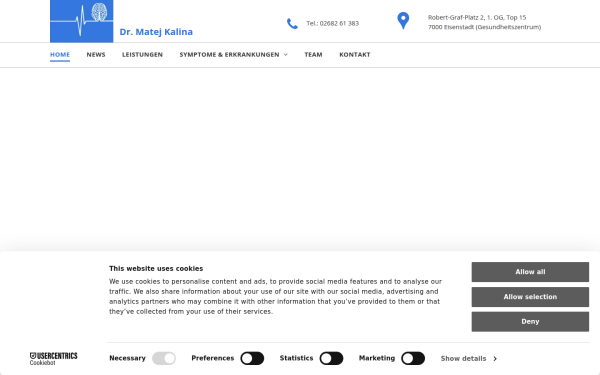Open the SYMPTOME & ERKRANKUNGEN menu

coord(229,55)
